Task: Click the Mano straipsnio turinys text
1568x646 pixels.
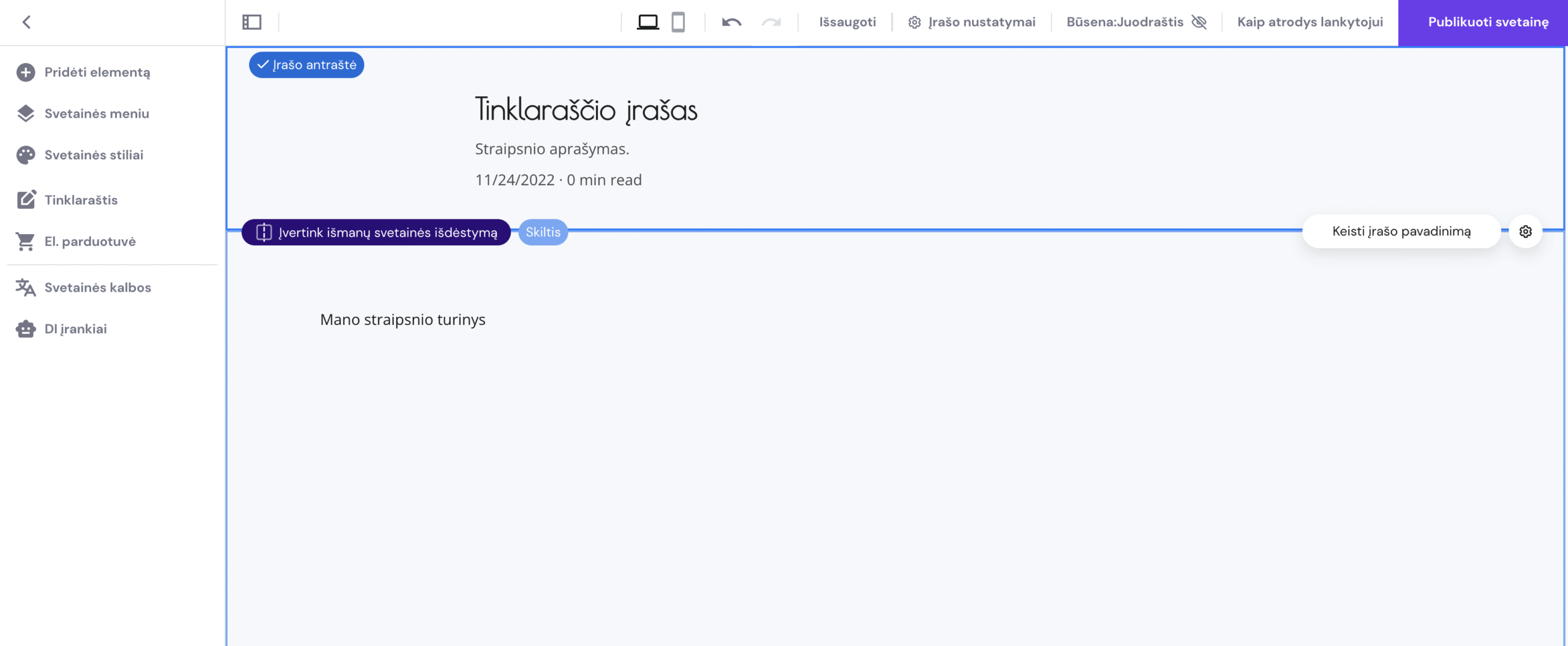Action: (x=402, y=319)
